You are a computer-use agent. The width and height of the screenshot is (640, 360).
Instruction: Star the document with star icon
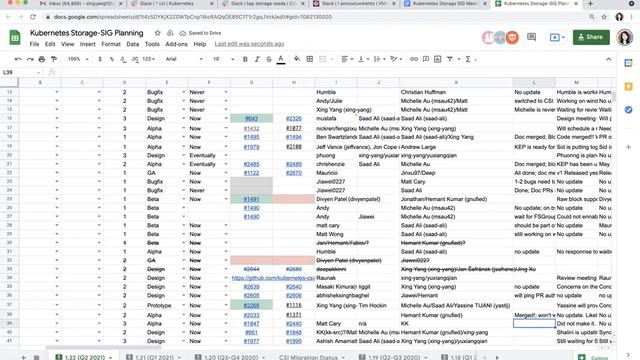pos(158,33)
